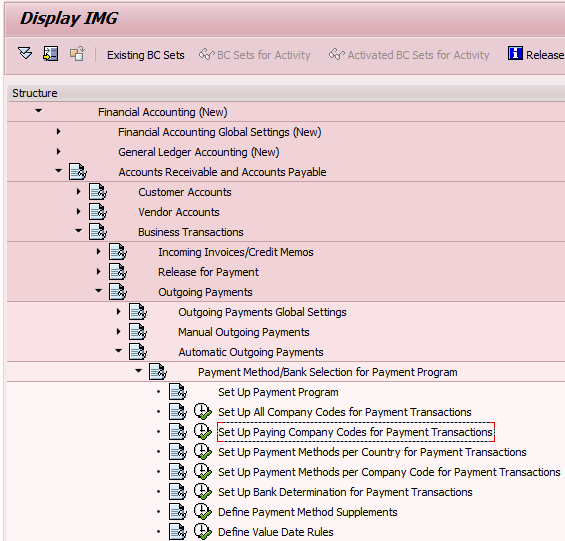
Task: Open documentation icon for Release for Payment
Action: coord(118,271)
